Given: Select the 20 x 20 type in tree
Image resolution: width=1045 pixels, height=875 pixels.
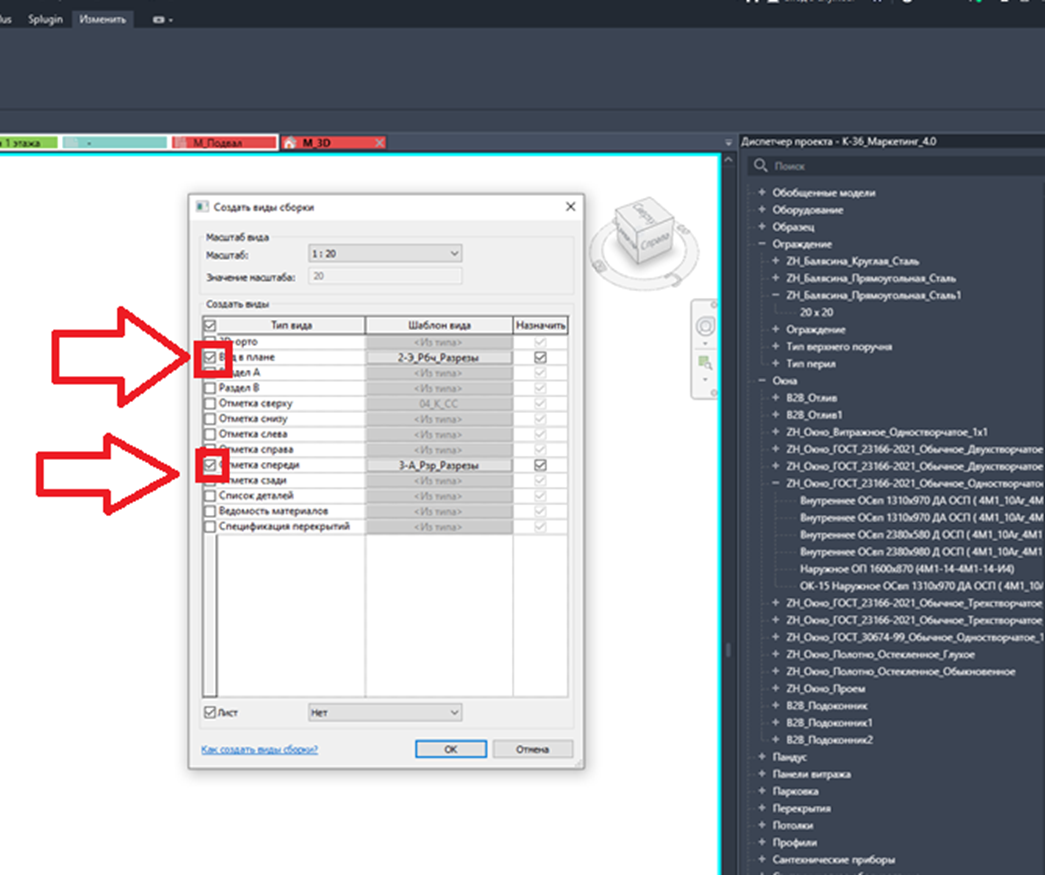Looking at the screenshot, I should (816, 312).
